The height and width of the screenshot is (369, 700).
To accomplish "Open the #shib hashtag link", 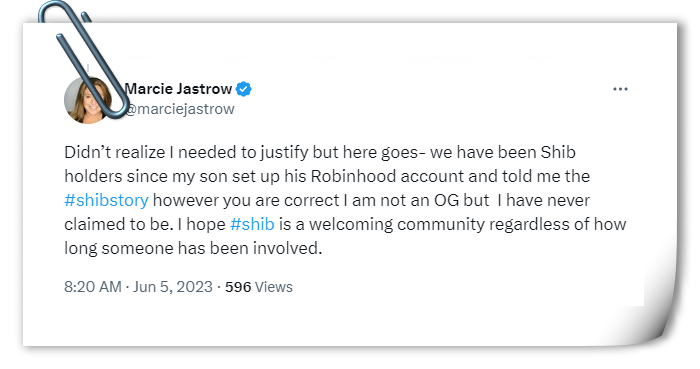I will pos(252,224).
